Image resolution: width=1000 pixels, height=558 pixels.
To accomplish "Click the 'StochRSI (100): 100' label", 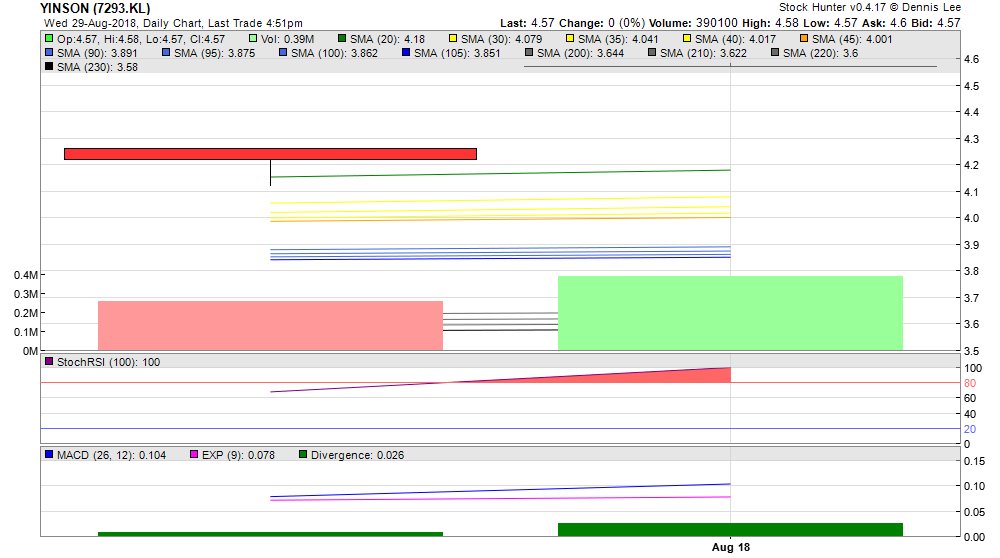I will (108, 362).
